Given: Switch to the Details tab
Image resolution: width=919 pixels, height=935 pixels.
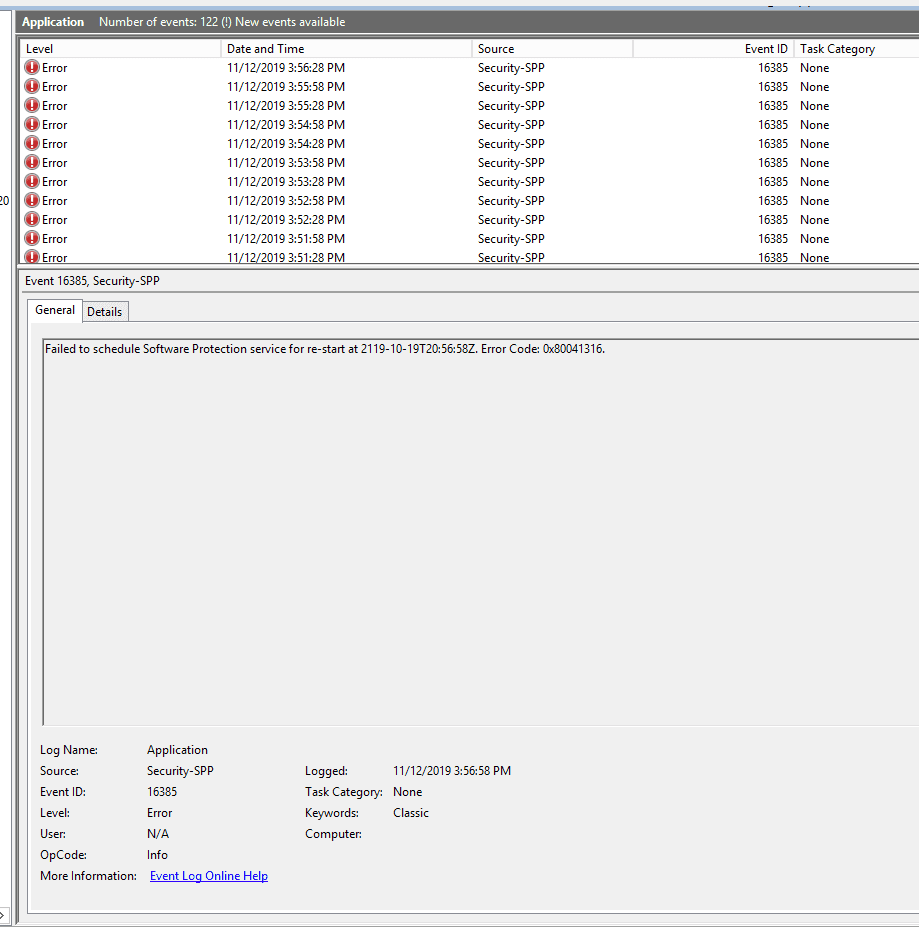Looking at the screenshot, I should 104,312.
